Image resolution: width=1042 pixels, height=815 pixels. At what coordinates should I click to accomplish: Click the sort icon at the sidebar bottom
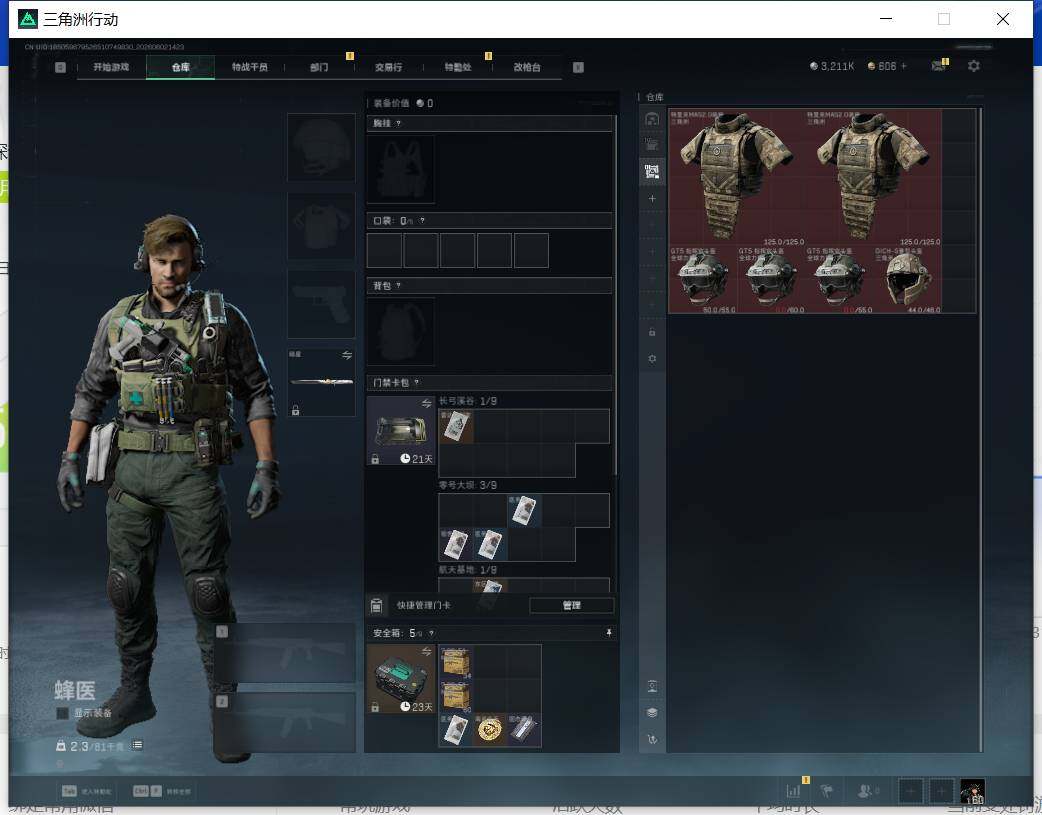click(652, 739)
